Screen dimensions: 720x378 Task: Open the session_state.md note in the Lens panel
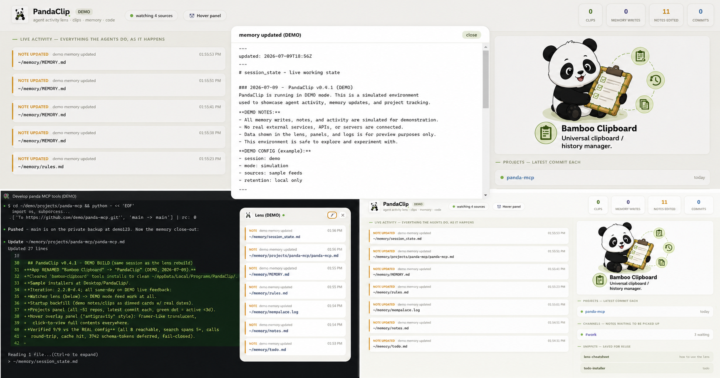click(295, 234)
